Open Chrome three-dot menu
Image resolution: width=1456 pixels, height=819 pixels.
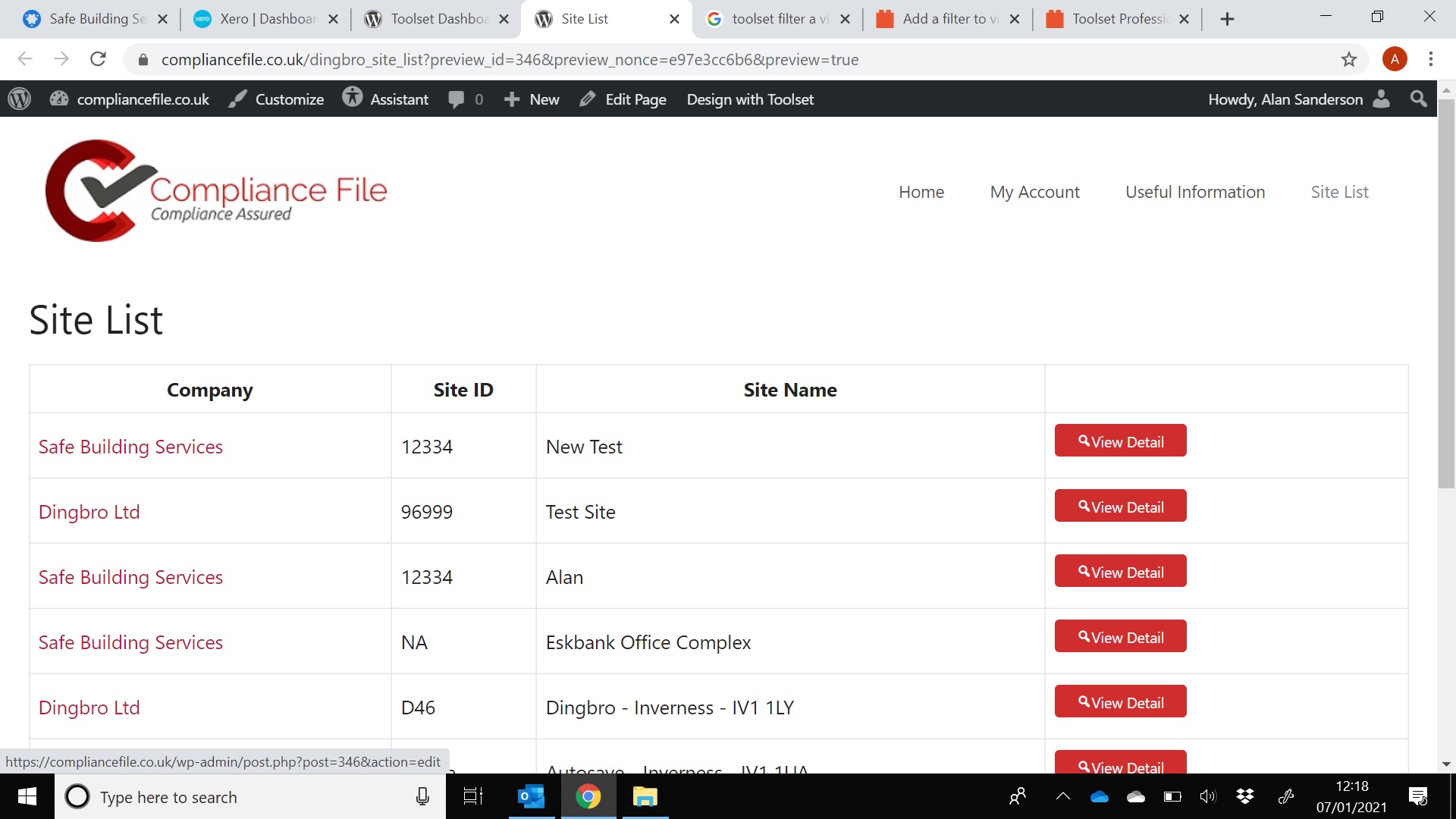coord(1431,59)
